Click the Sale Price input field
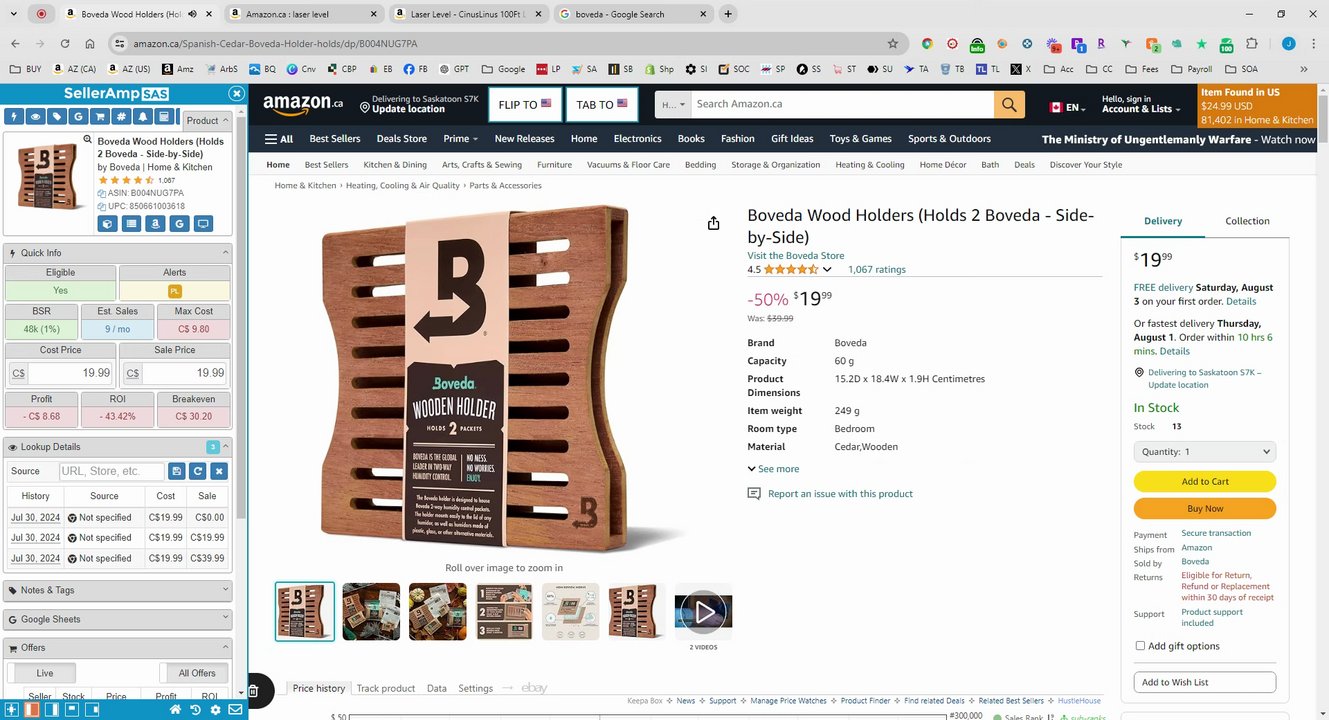Screen dimensions: 1329x720 (174, 373)
